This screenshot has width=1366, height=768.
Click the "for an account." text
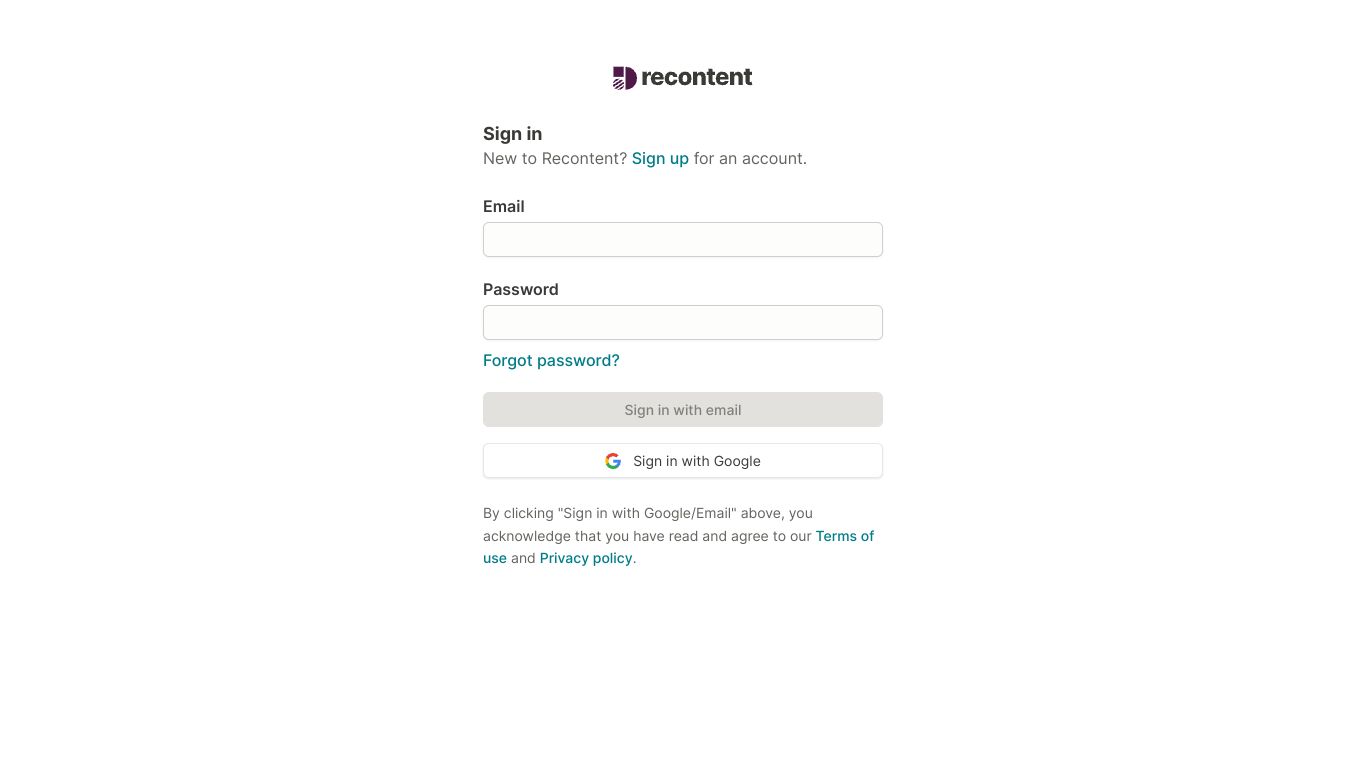[x=750, y=159]
